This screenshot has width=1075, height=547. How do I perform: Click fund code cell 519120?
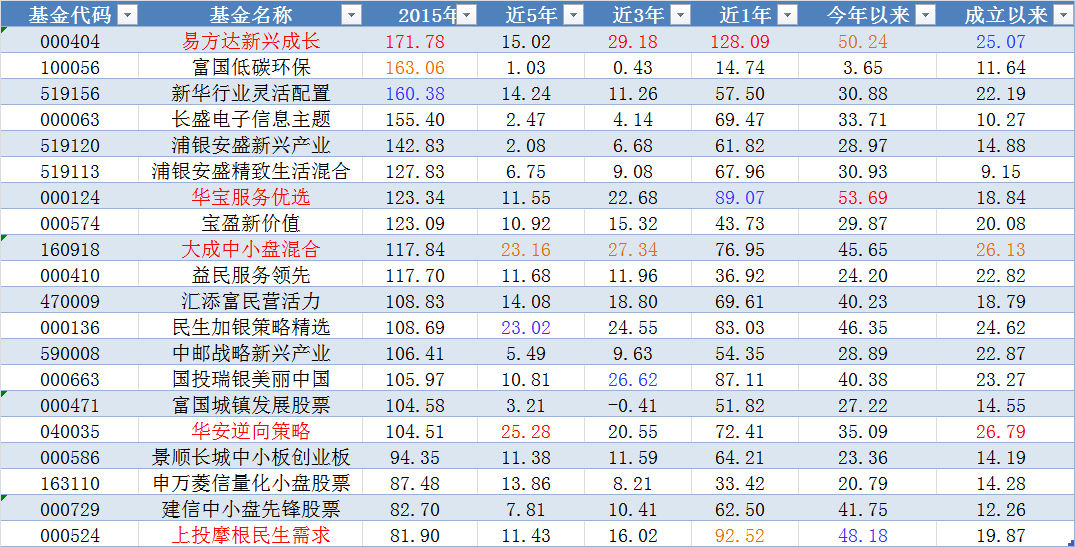(x=70, y=146)
